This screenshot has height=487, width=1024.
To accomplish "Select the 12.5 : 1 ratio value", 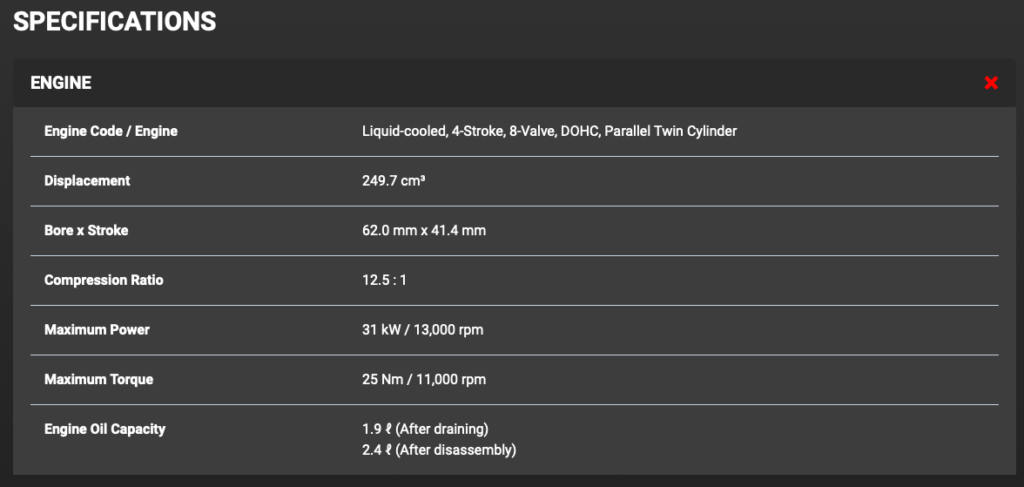I will coord(384,280).
